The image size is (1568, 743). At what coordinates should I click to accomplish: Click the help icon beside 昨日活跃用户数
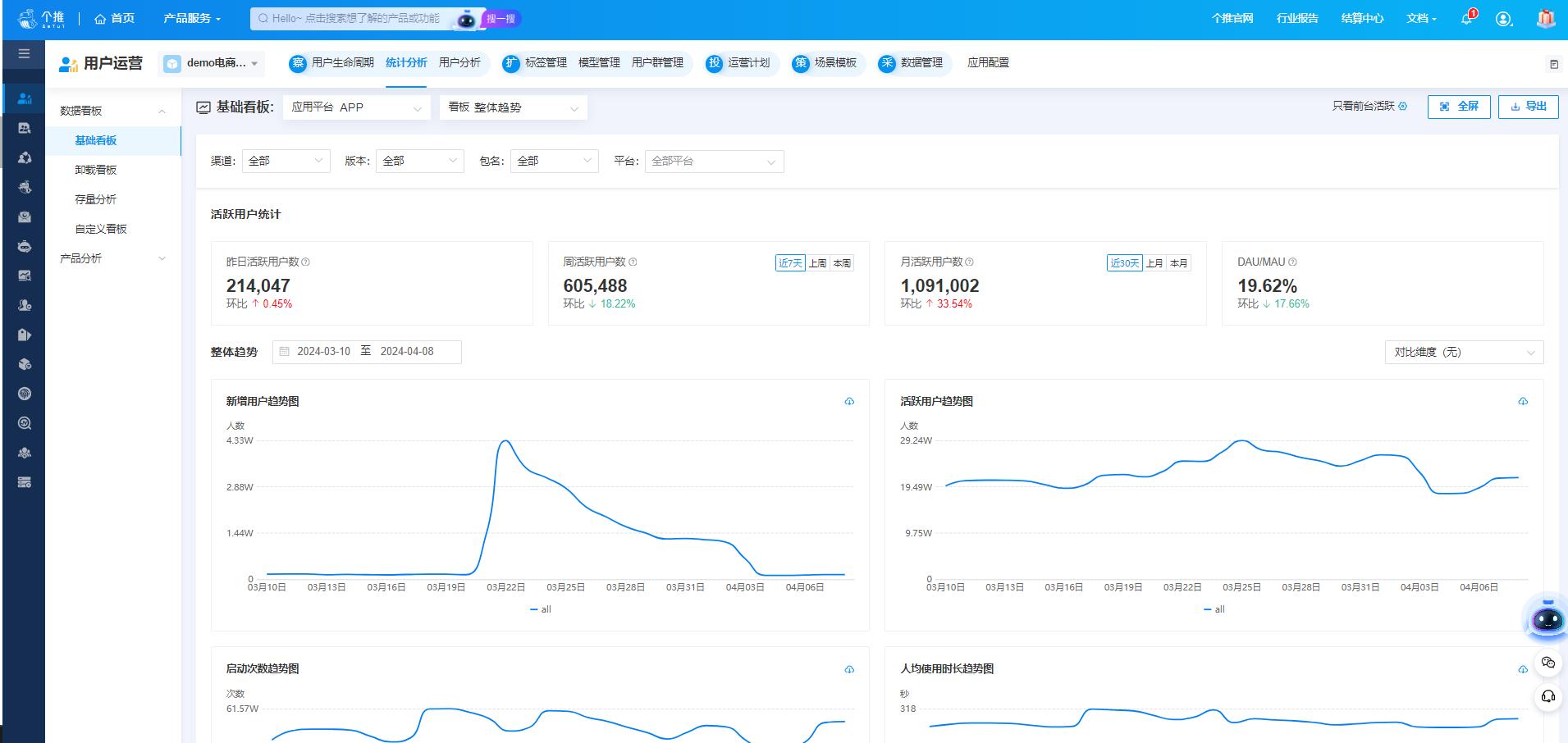(305, 262)
